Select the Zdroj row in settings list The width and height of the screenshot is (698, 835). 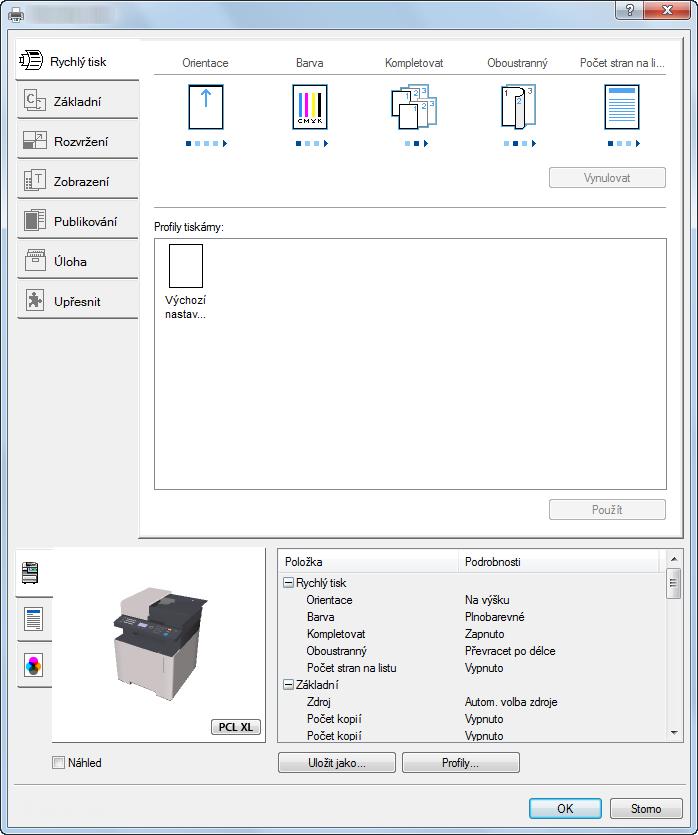tap(472, 702)
